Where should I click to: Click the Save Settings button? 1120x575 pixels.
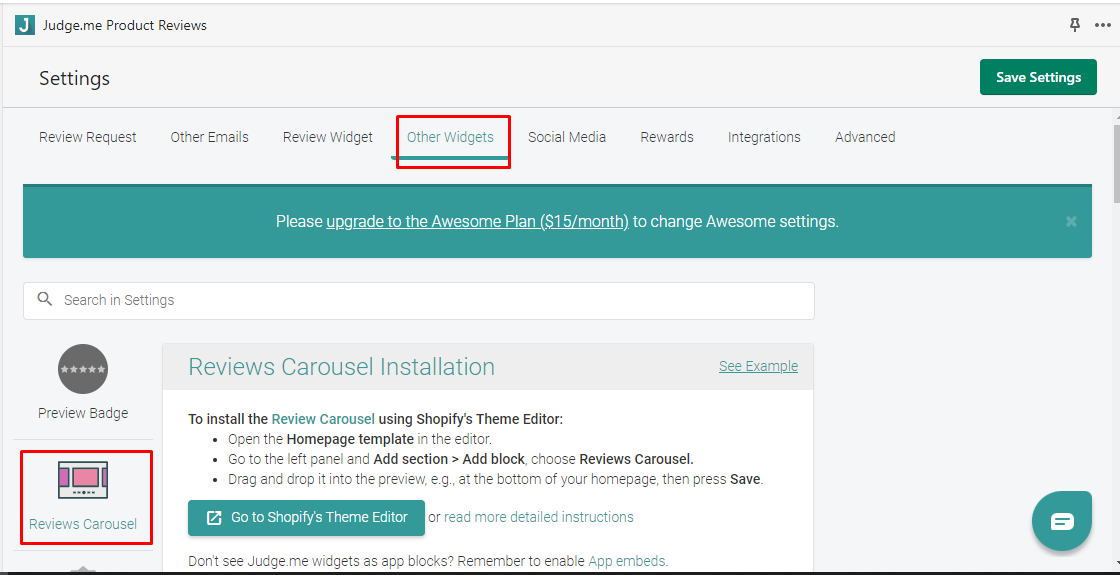pyautogui.click(x=1038, y=77)
